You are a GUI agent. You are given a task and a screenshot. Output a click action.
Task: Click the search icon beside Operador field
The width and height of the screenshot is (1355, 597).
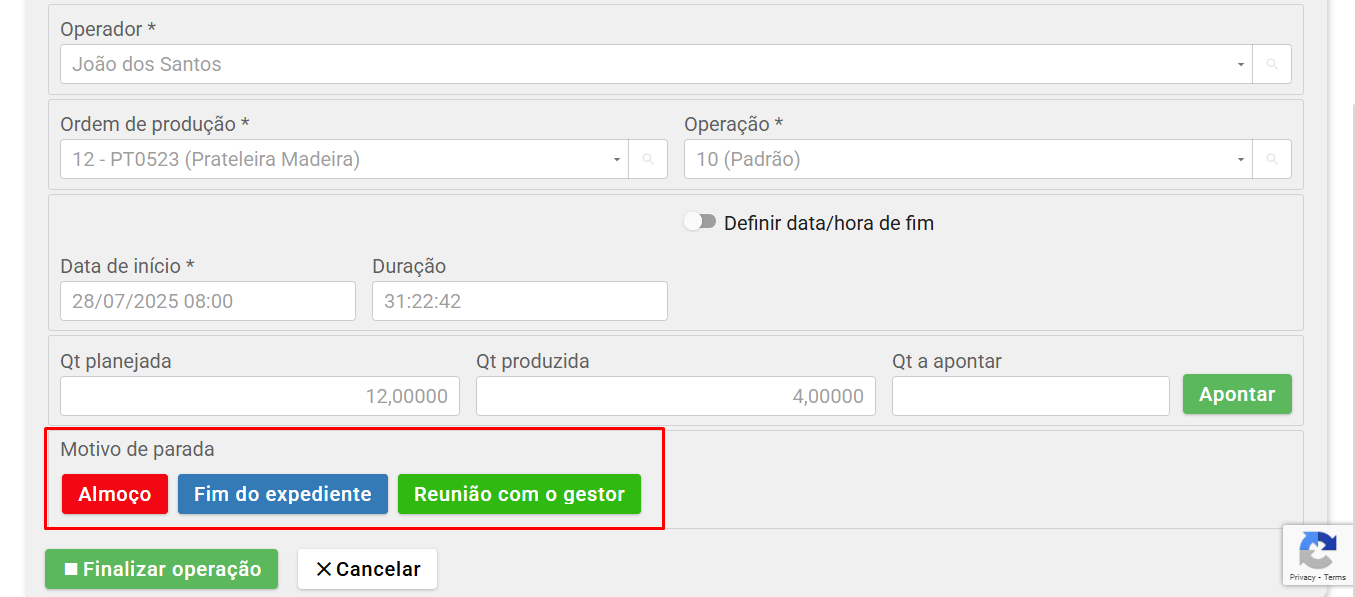[1272, 64]
